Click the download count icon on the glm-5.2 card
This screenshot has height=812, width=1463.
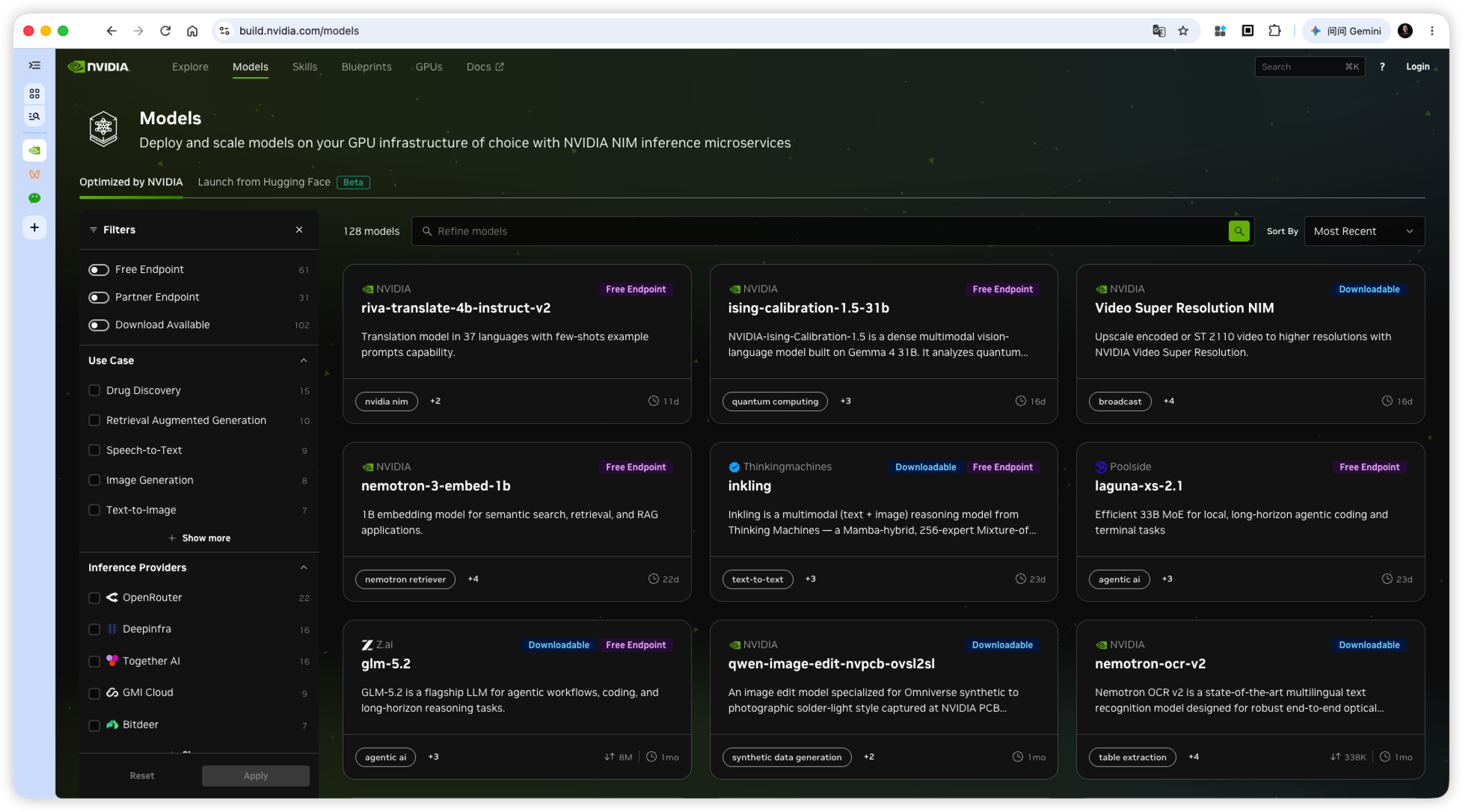click(x=609, y=757)
